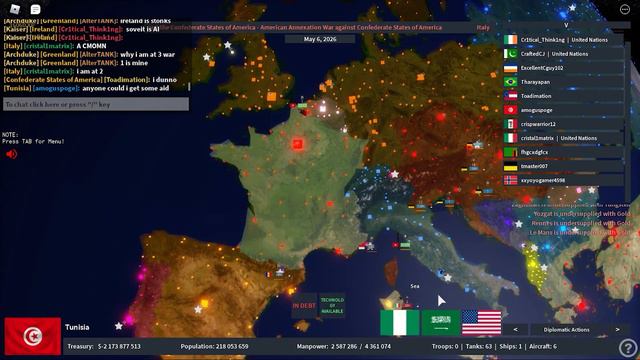This screenshot has width=640, height=360.
Task: Click the Italy label in war banner
Action: pos(483,27)
